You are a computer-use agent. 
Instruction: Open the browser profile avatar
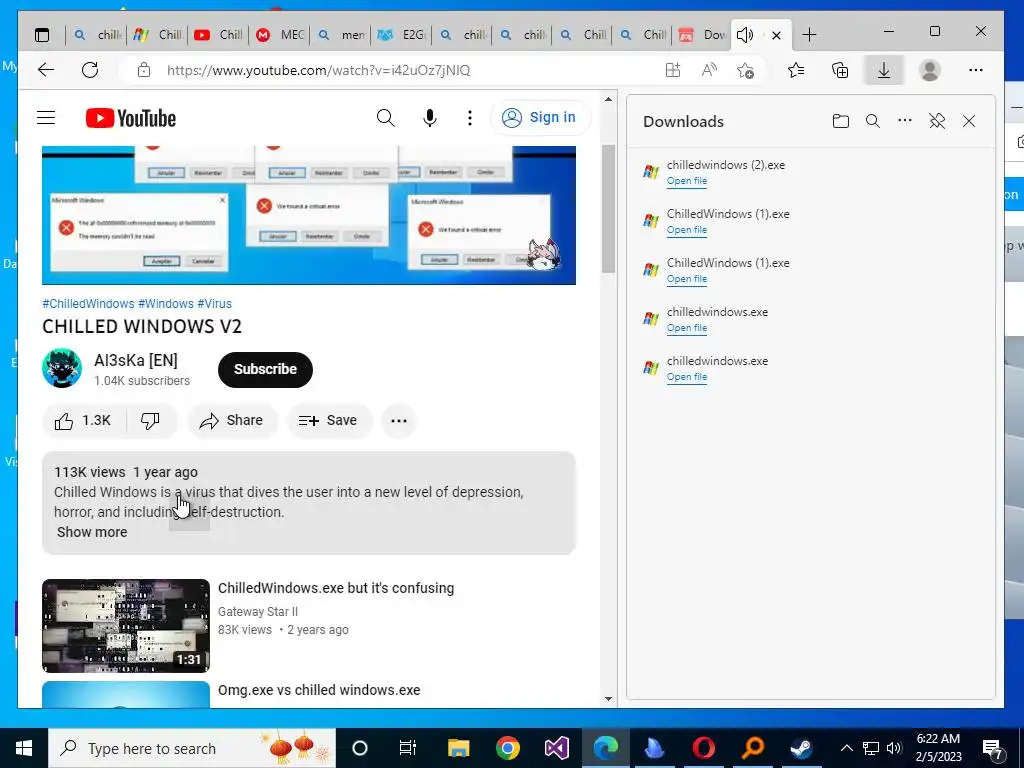pyautogui.click(x=929, y=70)
